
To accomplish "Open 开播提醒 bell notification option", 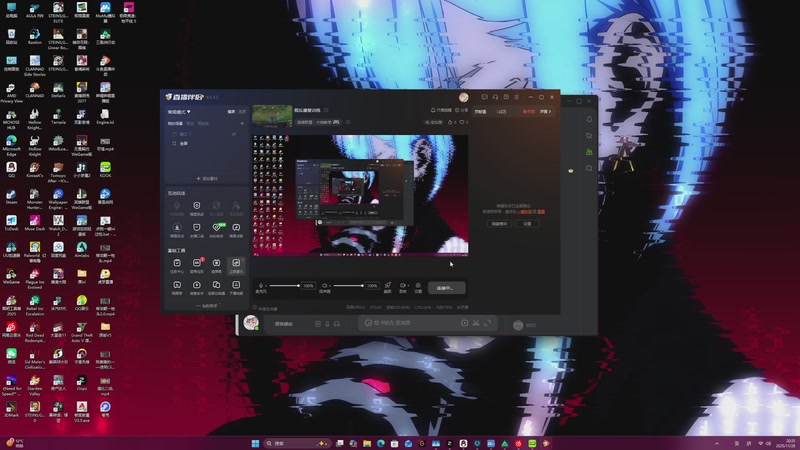I will coord(441,110).
